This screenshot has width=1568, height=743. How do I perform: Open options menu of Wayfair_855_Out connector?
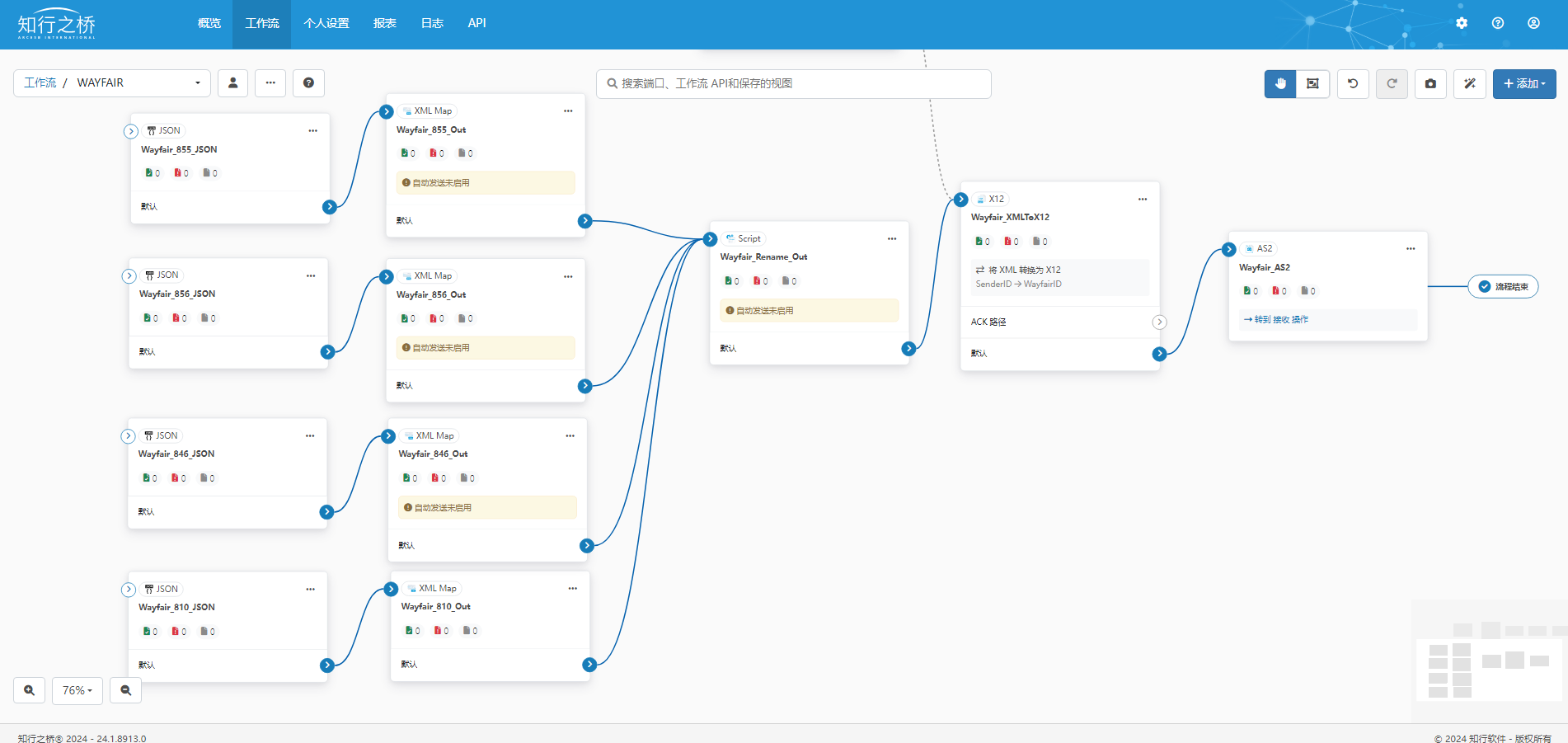[568, 111]
